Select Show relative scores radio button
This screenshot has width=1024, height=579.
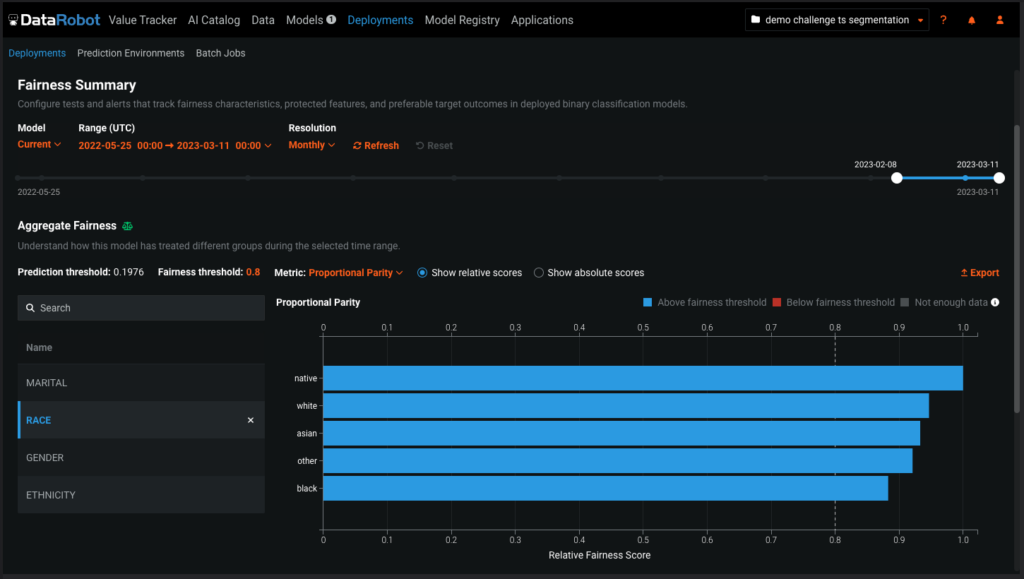(x=422, y=273)
